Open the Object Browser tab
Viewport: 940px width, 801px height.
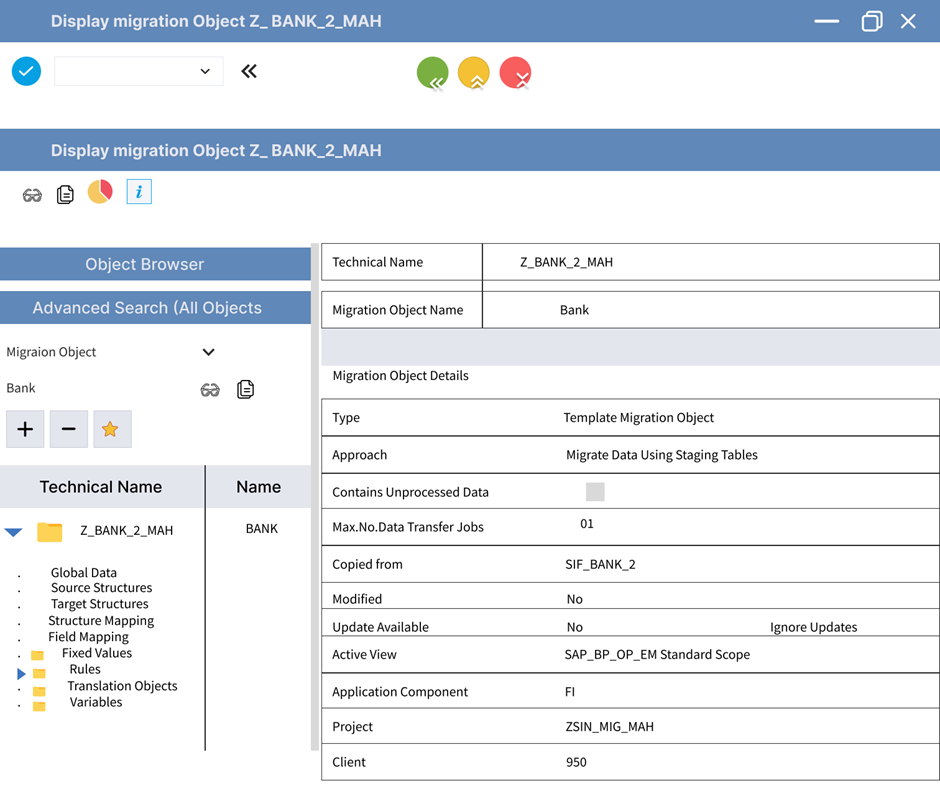coord(155,264)
